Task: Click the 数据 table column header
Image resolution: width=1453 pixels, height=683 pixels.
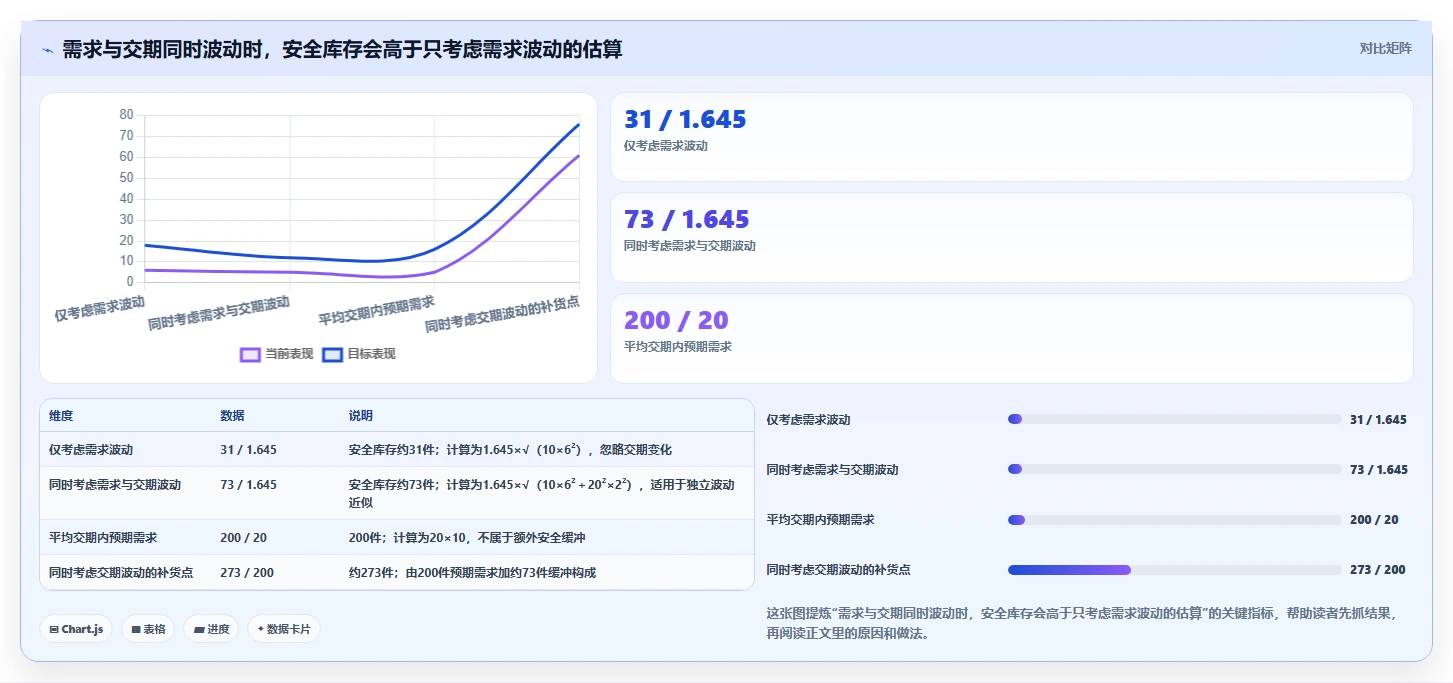Action: click(x=232, y=416)
